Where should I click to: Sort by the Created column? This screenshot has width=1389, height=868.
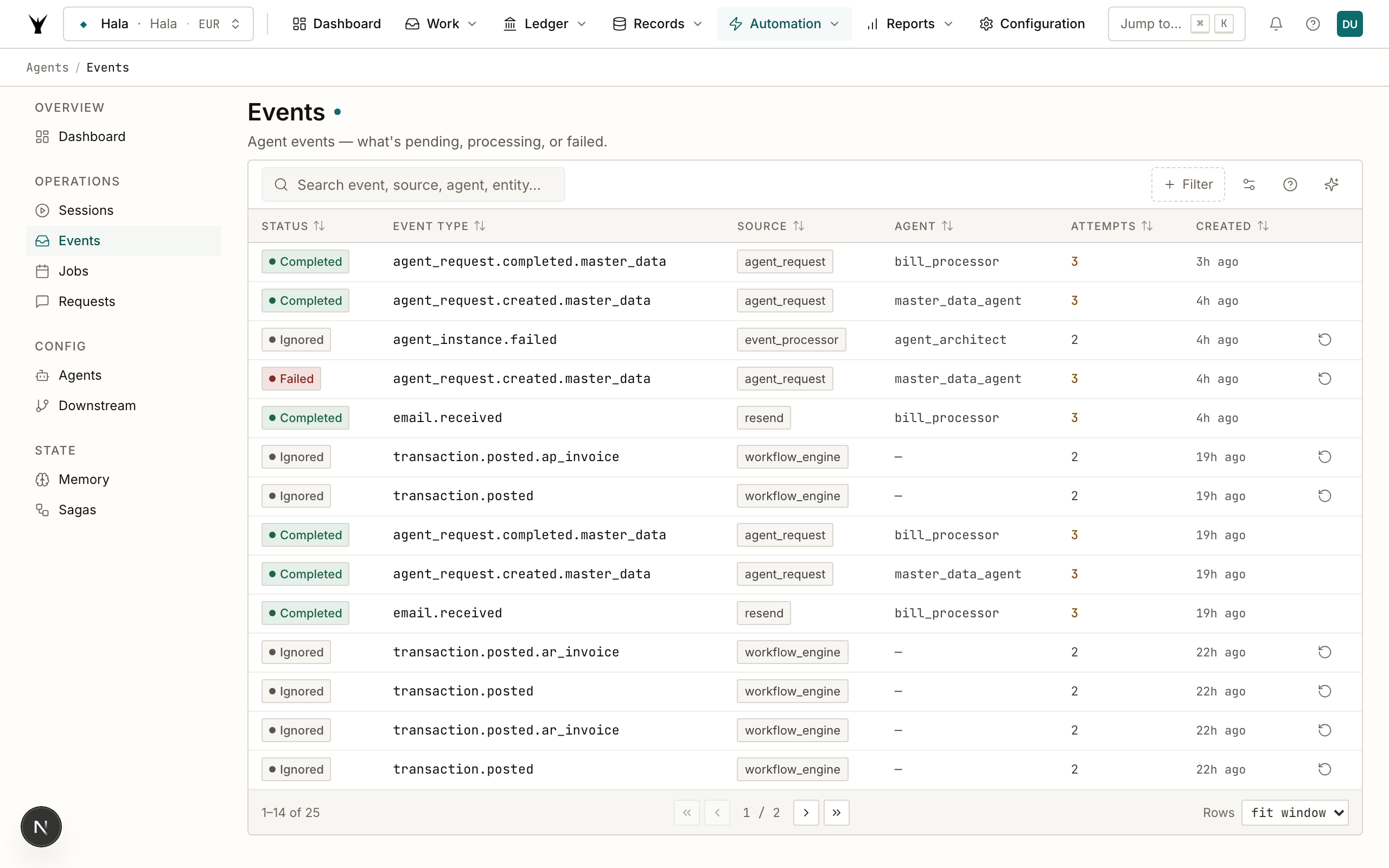[1232, 226]
